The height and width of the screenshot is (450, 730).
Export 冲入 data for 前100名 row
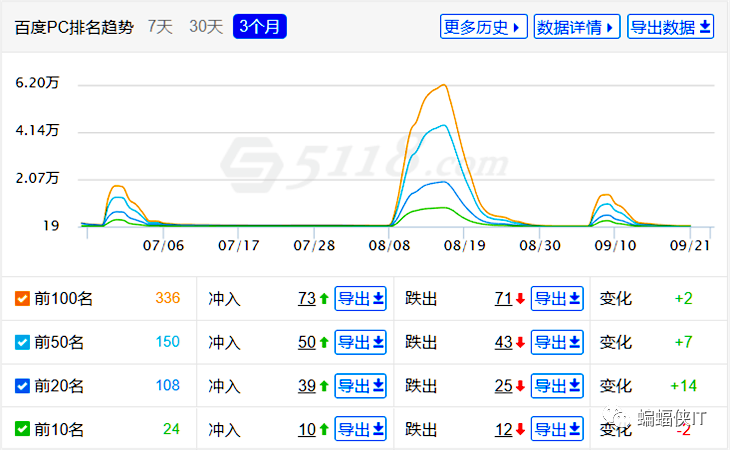tap(360, 298)
